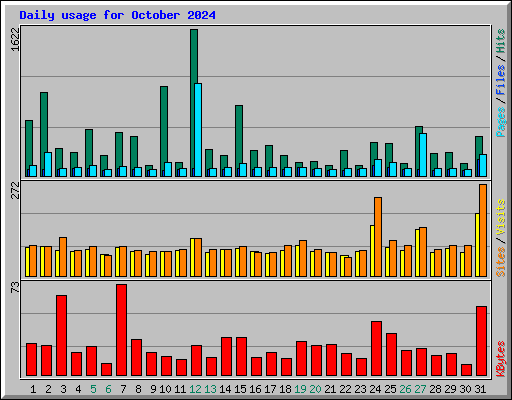
Task: Click the day 31 axis label
Action: (480, 389)
